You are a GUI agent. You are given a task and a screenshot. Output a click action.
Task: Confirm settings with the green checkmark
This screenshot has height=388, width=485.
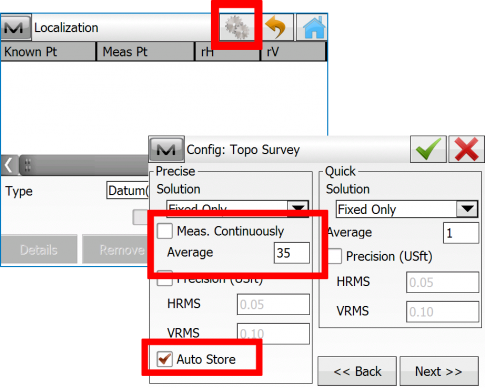click(x=428, y=149)
